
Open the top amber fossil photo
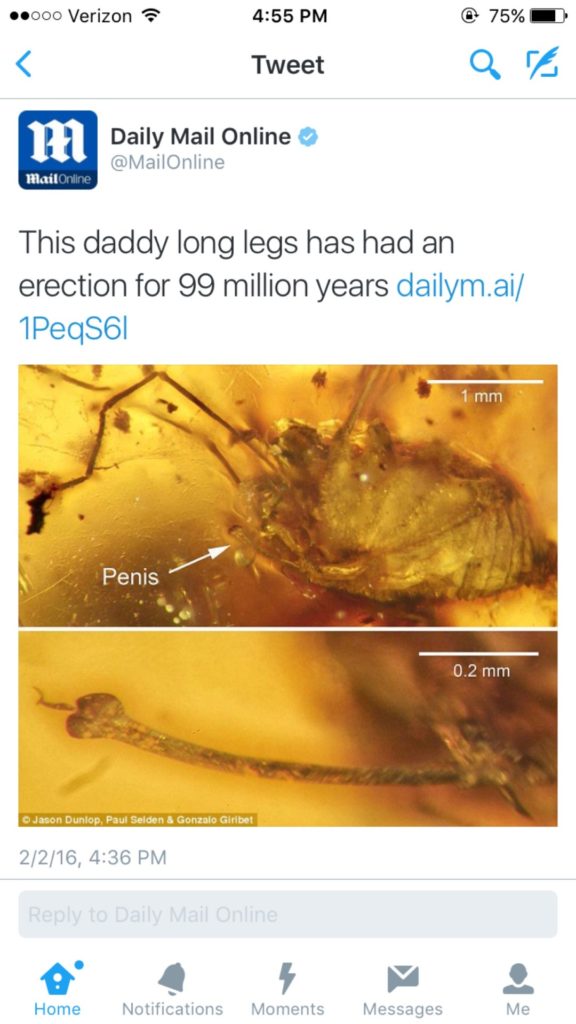[287, 496]
